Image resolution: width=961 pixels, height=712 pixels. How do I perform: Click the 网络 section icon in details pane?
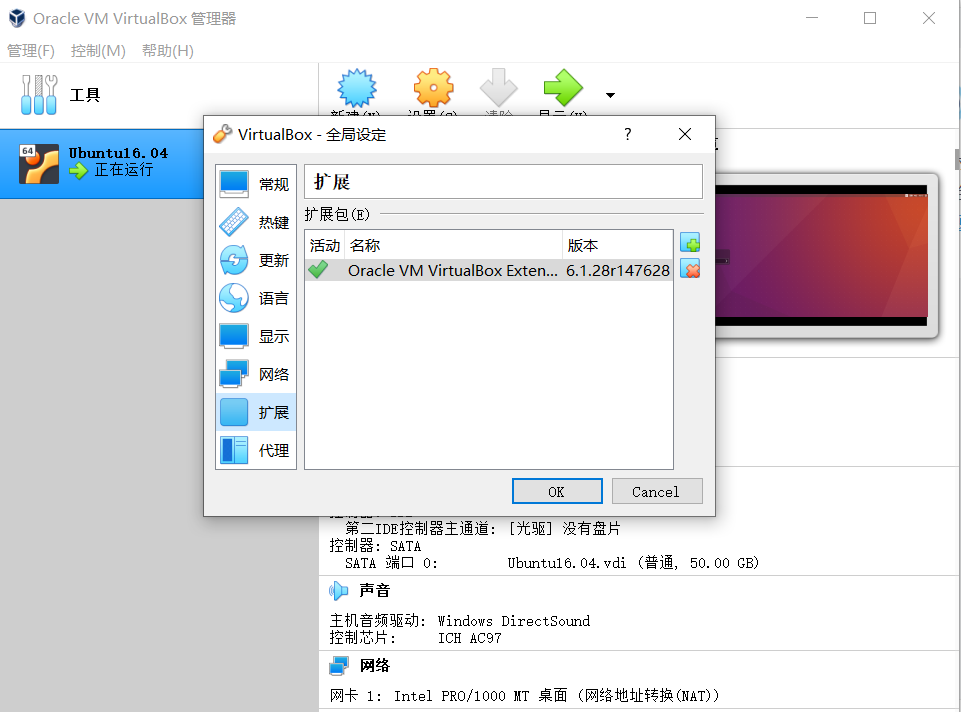tap(338, 666)
